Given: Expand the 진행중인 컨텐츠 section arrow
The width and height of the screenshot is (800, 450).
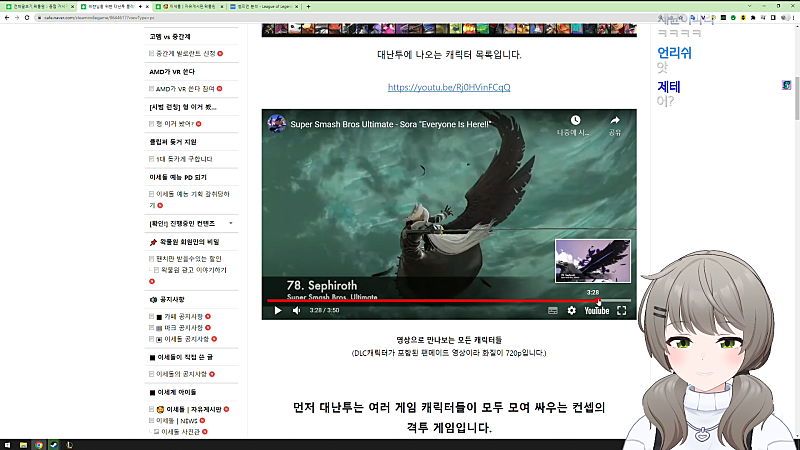Looking at the screenshot, I should click(x=232, y=223).
